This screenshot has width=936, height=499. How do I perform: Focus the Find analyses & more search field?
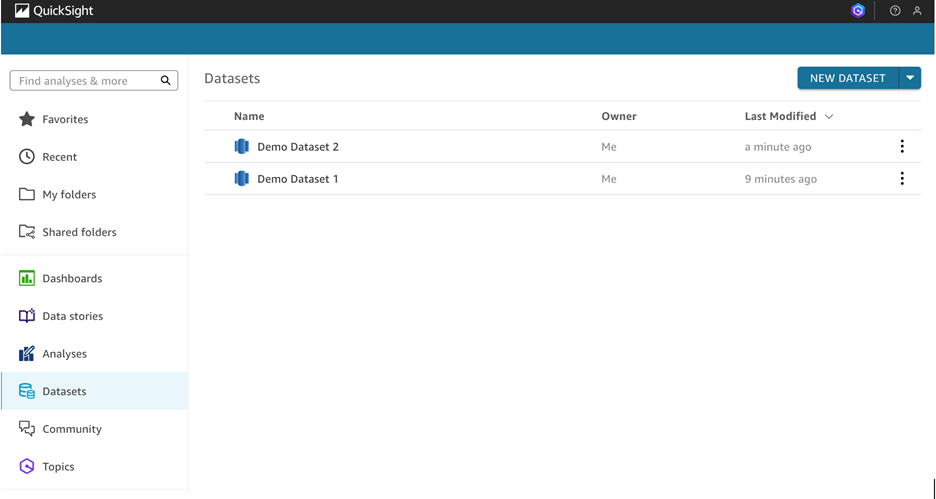[x=94, y=81]
